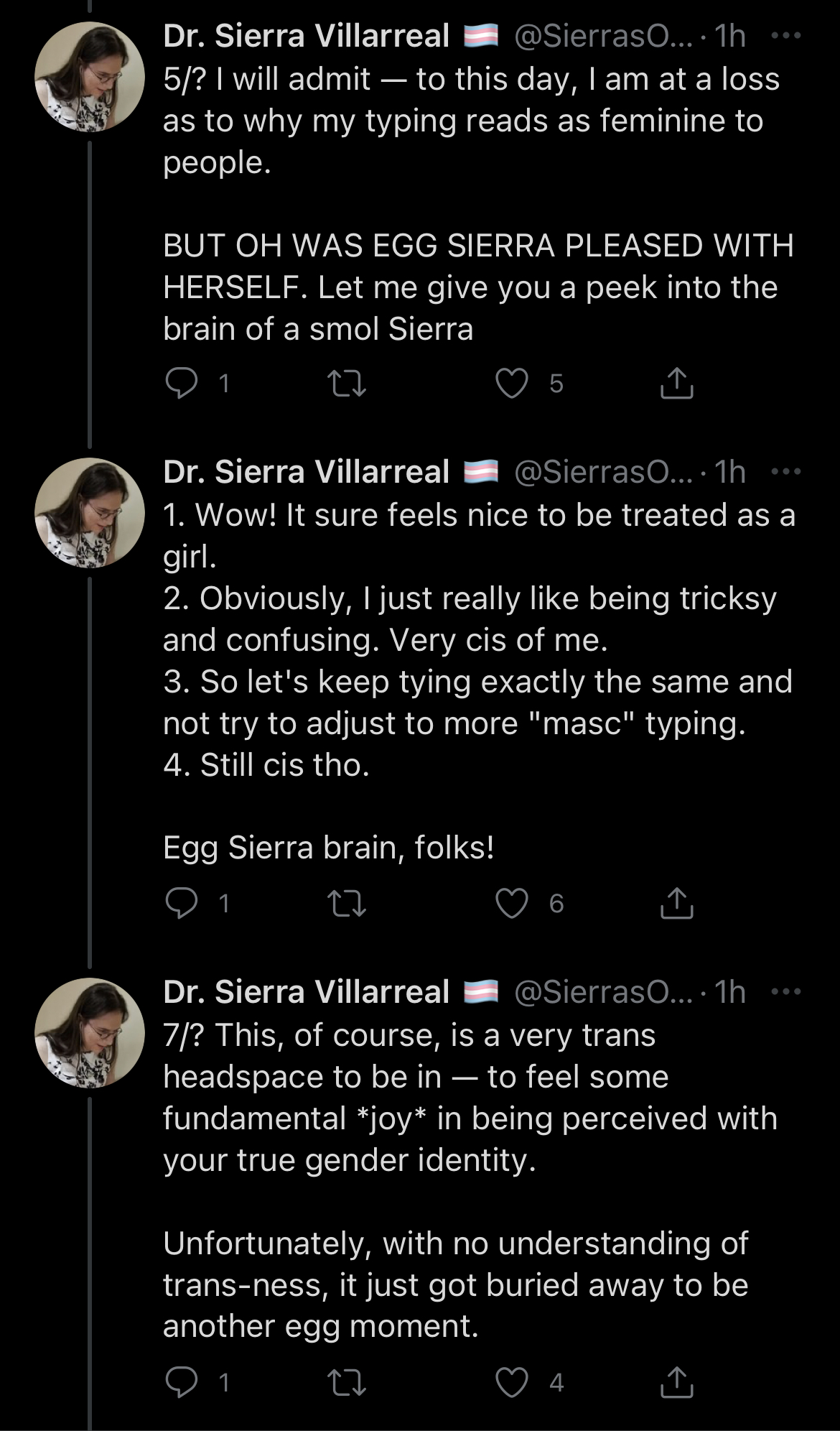Viewport: 840px width, 1431px height.
Task: Reply to the '7/? This, of course' tweet
Action: [x=182, y=1382]
